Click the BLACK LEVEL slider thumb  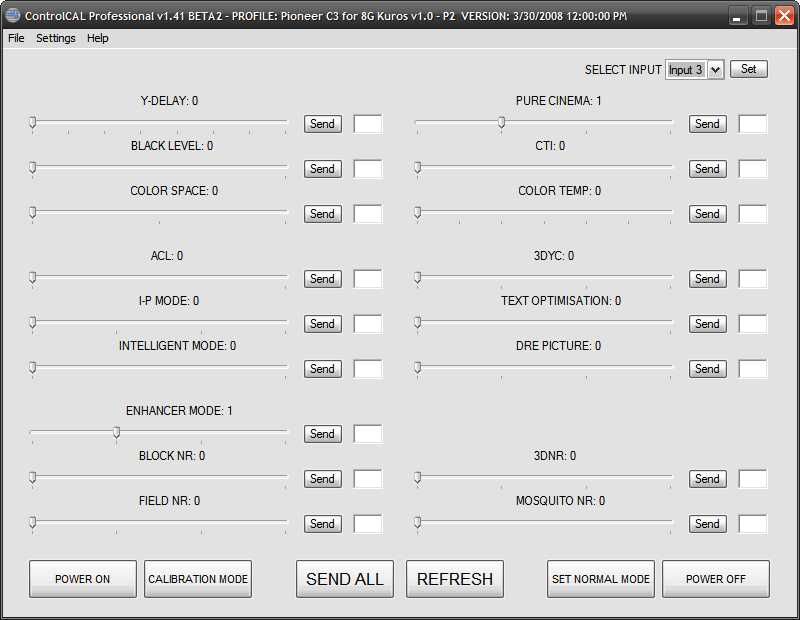(x=33, y=167)
